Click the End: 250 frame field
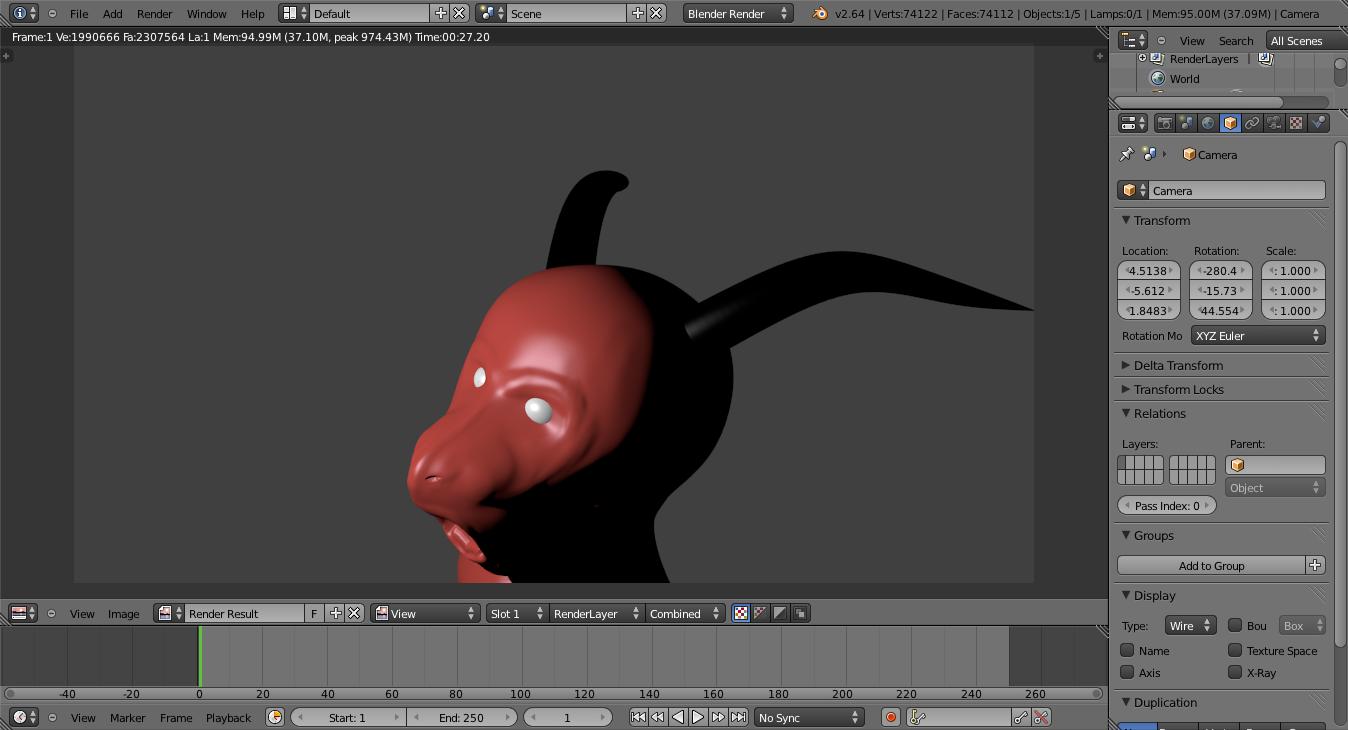This screenshot has width=1348, height=730. (x=461, y=717)
